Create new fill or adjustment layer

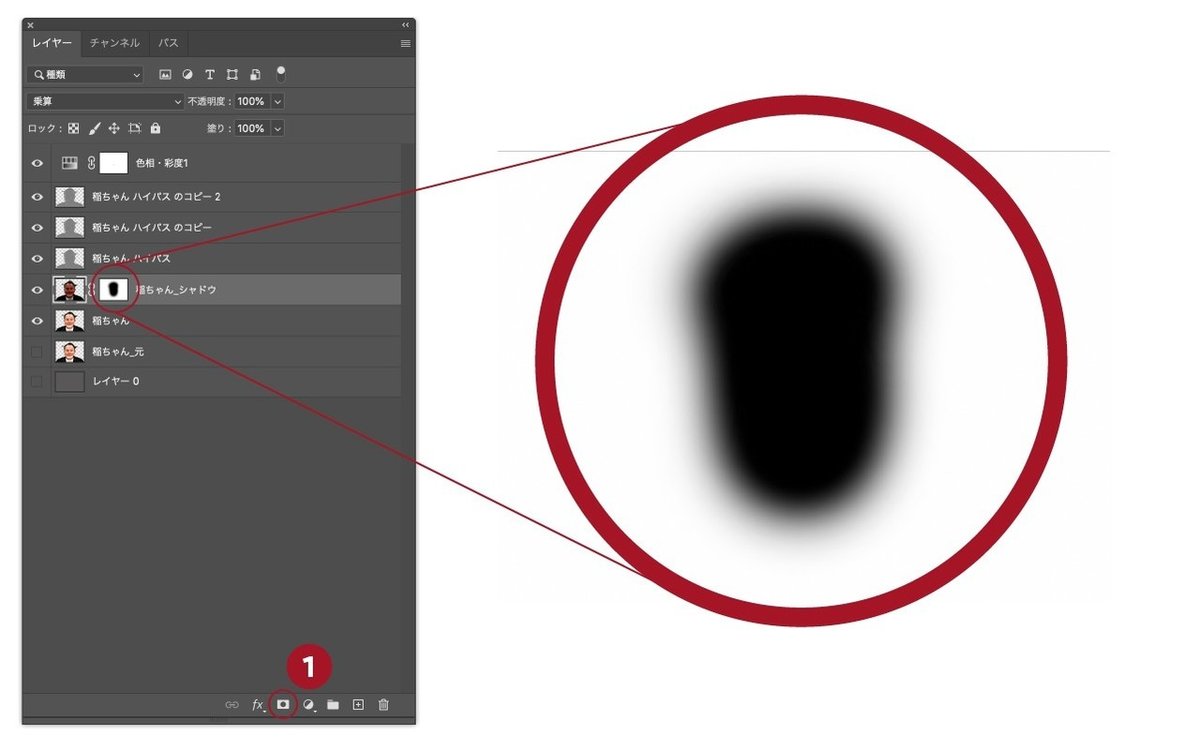(x=309, y=705)
